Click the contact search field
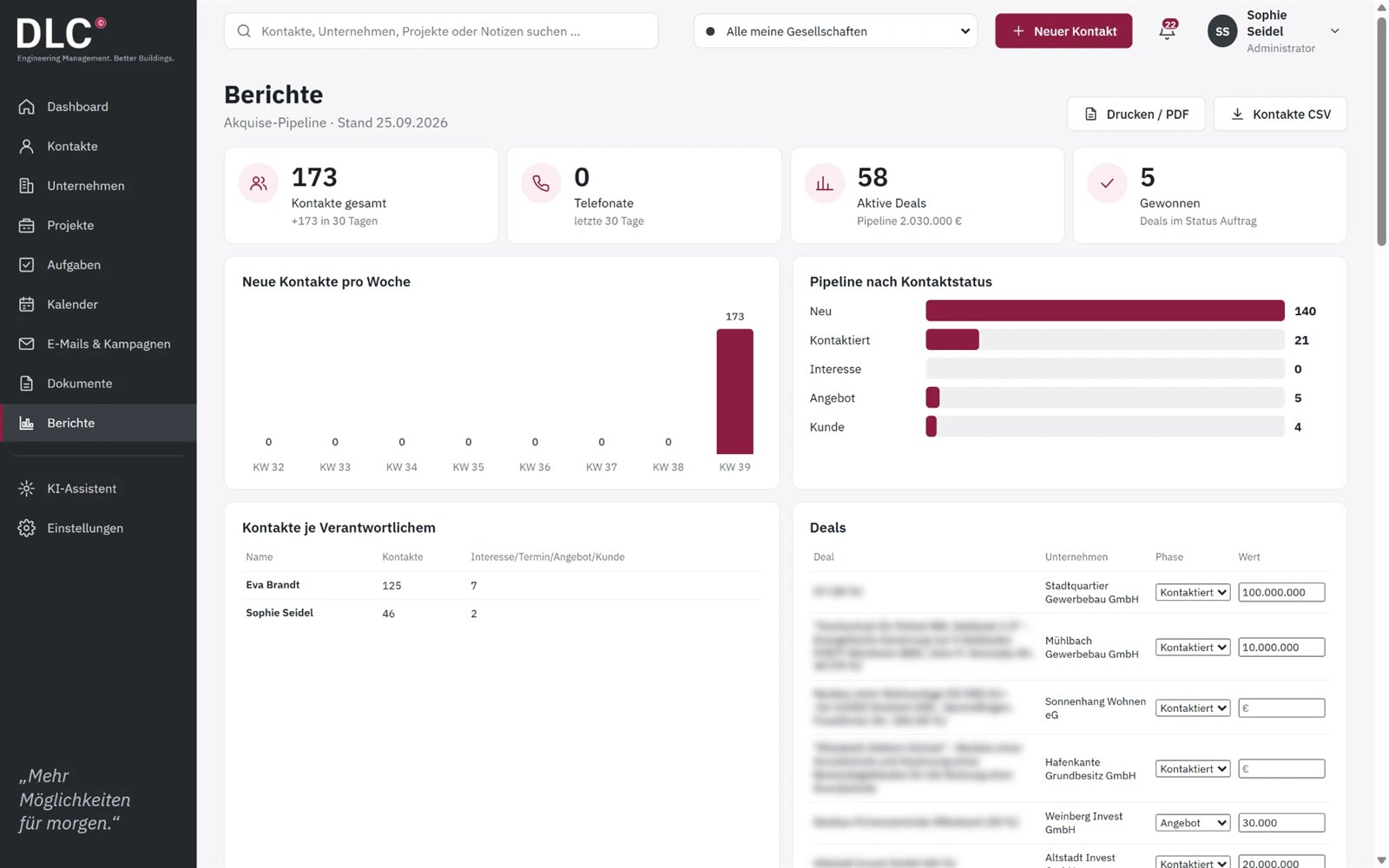This screenshot has width=1389, height=868. tap(441, 31)
